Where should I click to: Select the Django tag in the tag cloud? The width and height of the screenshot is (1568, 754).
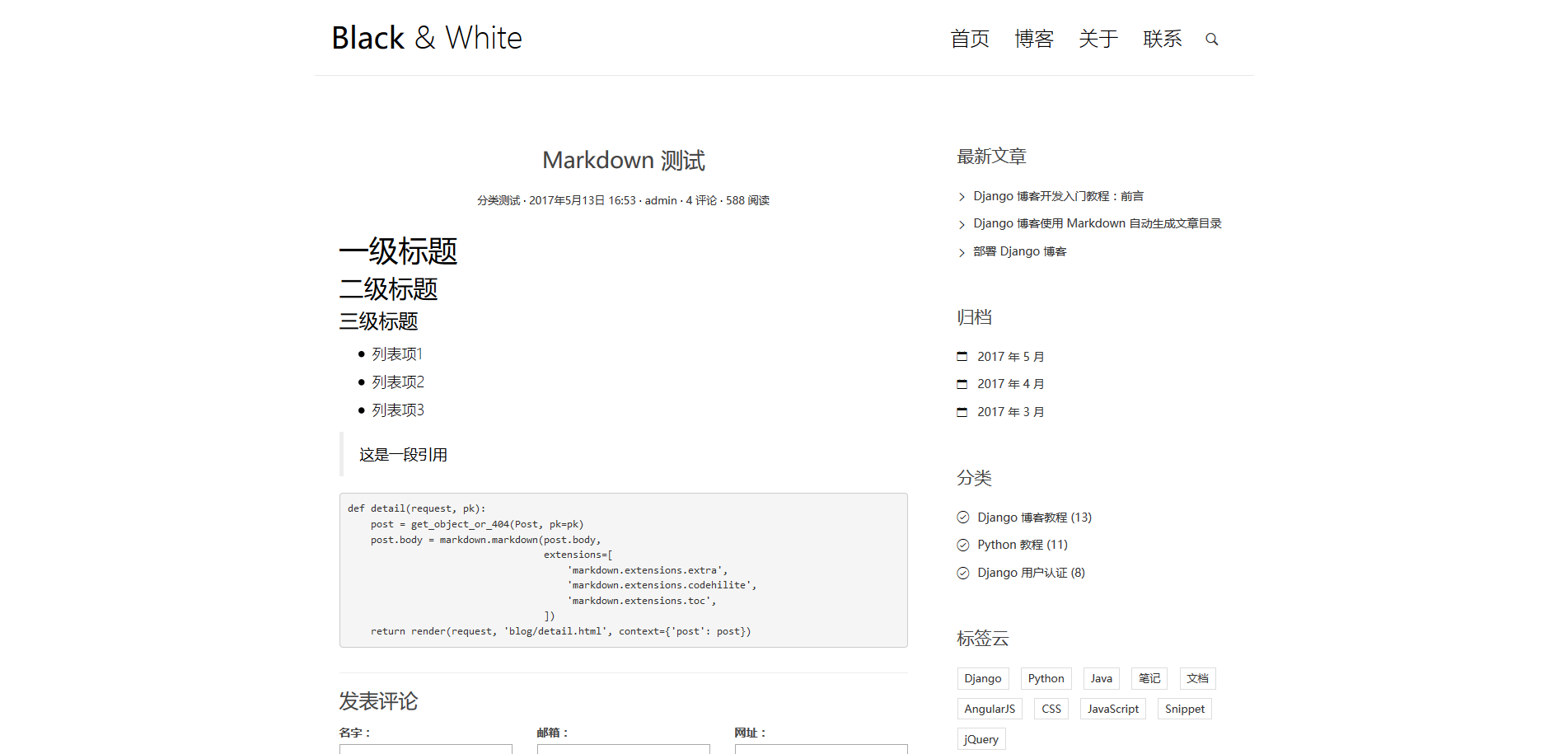point(982,678)
